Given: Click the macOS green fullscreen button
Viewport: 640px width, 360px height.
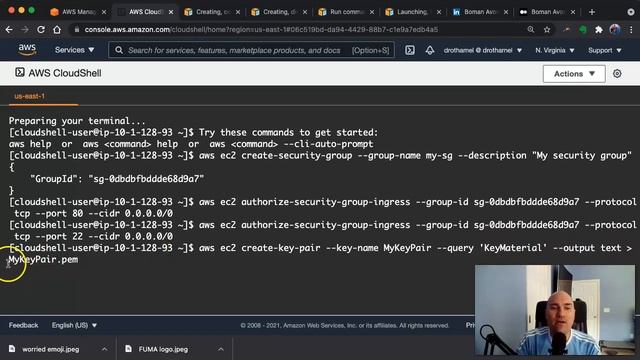Looking at the screenshot, I should click(31, 10).
